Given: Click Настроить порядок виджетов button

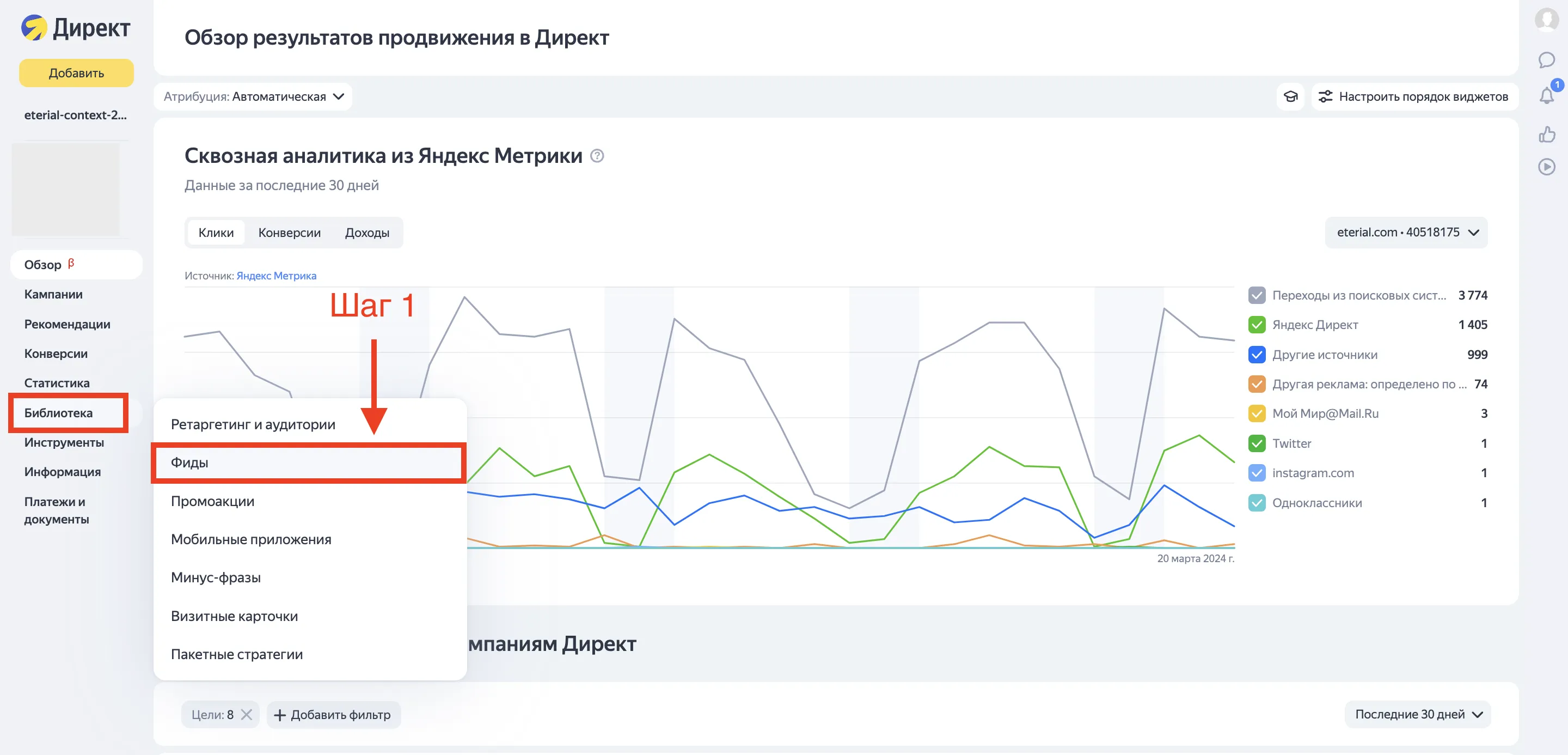Looking at the screenshot, I should click(x=1414, y=97).
